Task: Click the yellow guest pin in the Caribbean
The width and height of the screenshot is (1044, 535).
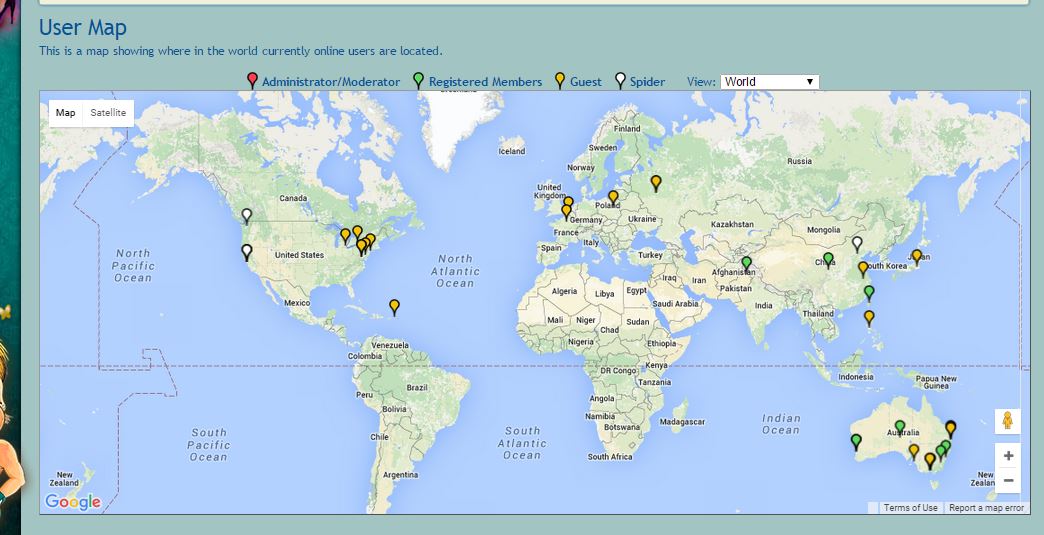Action: 394,306
